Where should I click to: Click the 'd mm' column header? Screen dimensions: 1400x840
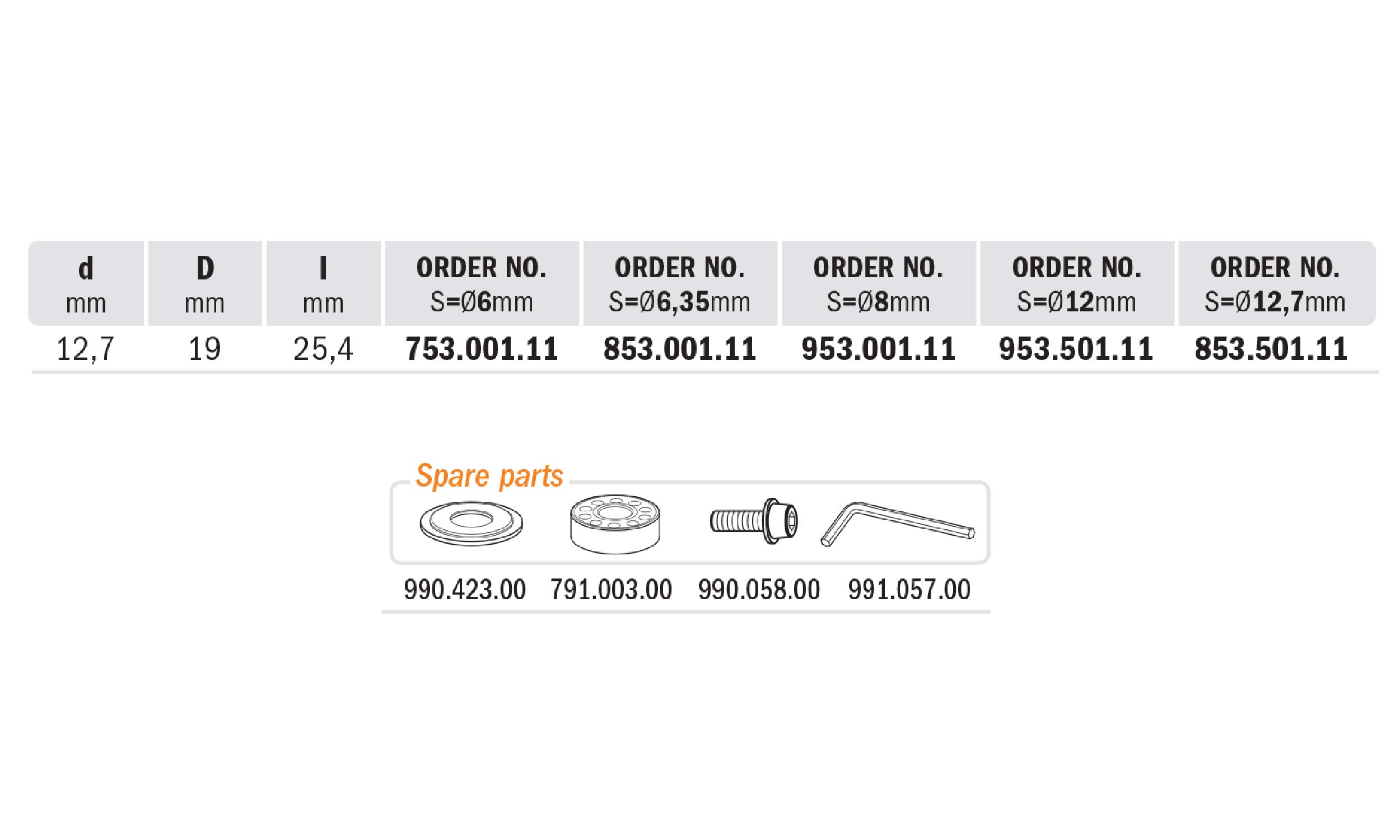pyautogui.click(x=86, y=283)
